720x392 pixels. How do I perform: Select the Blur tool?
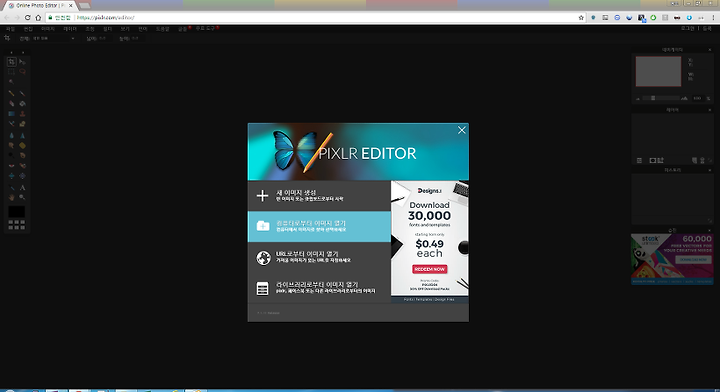point(11,135)
